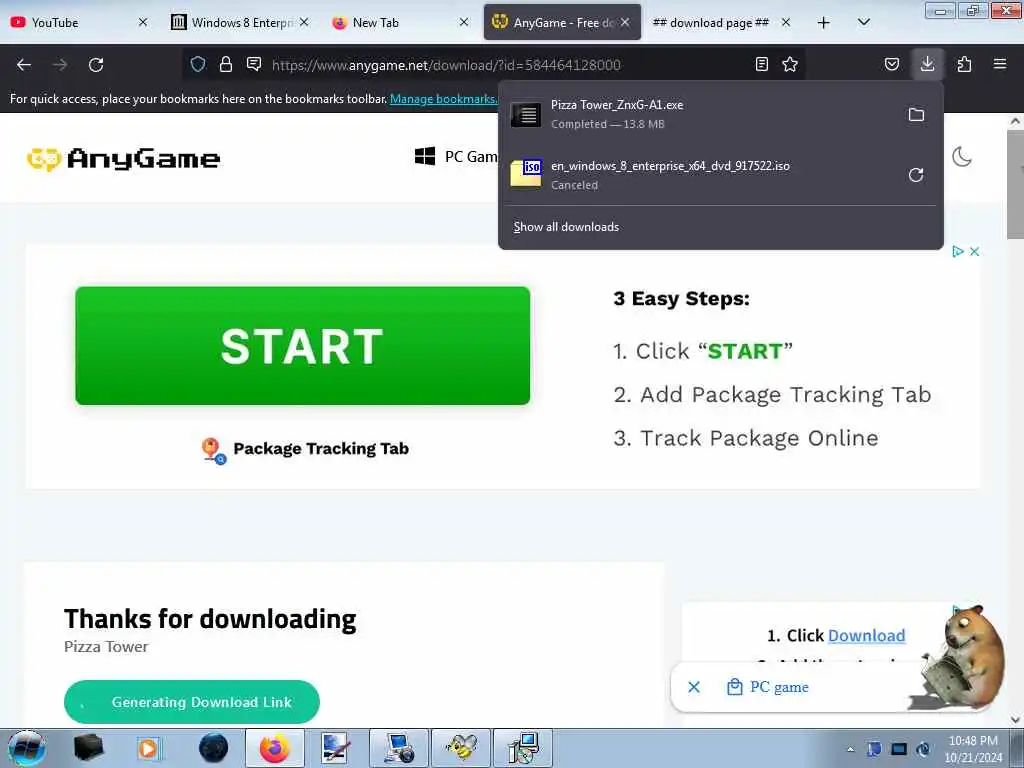1024x768 pixels.
Task: Toggle reader view icon in address bar
Action: [761, 64]
